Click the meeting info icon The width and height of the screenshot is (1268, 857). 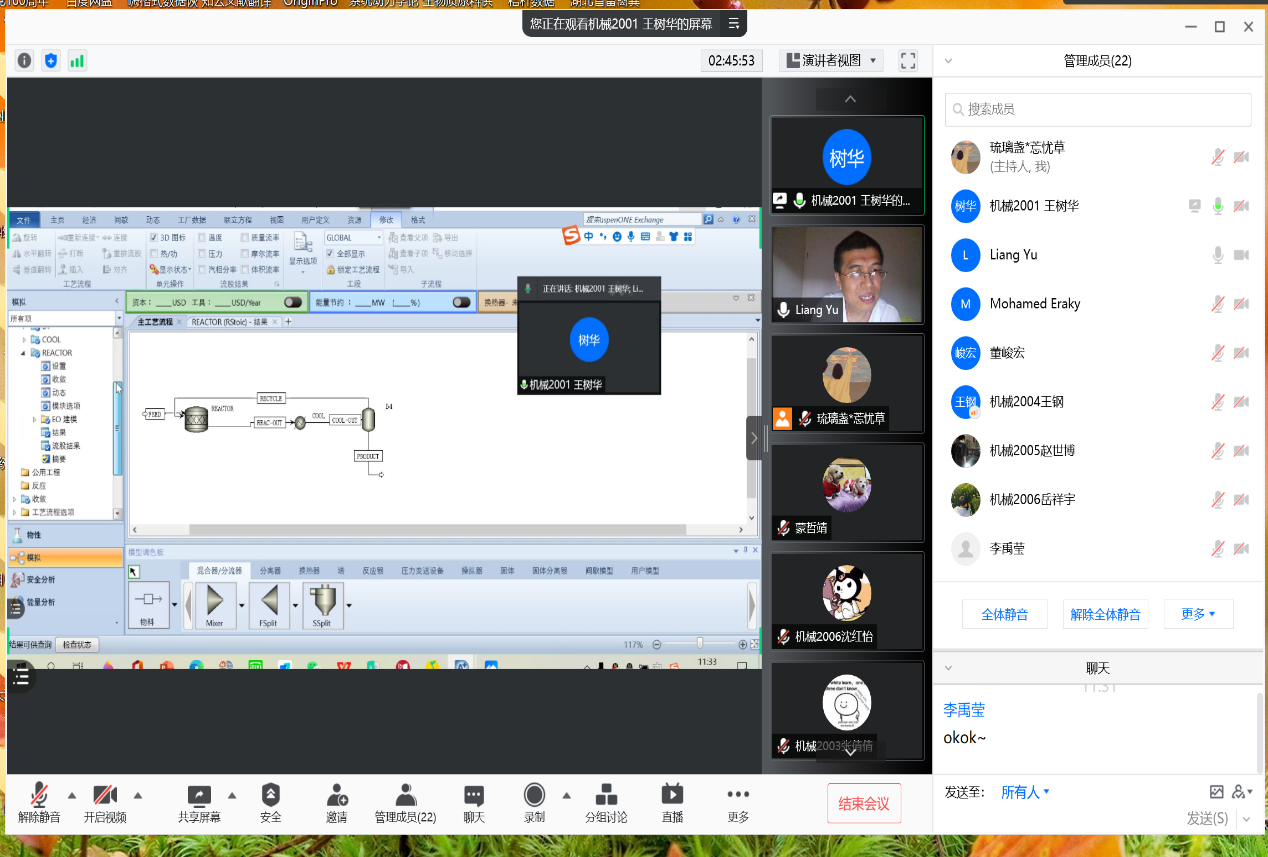(24, 60)
